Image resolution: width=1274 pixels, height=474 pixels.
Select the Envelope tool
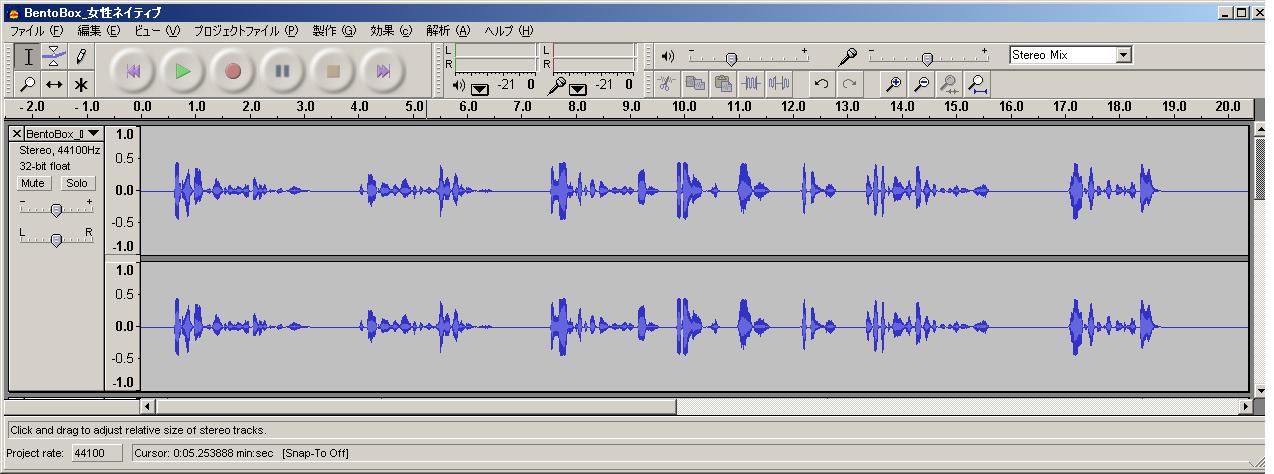click(54, 57)
